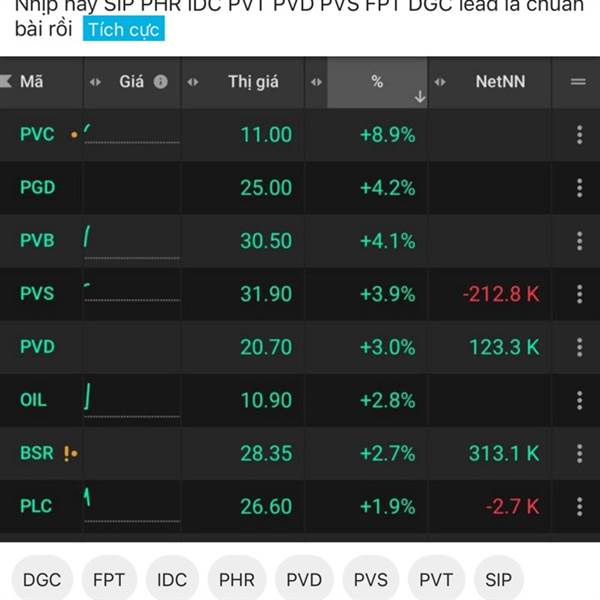Sort by the NetNN column header
The width and height of the screenshot is (600, 600).
[500, 82]
